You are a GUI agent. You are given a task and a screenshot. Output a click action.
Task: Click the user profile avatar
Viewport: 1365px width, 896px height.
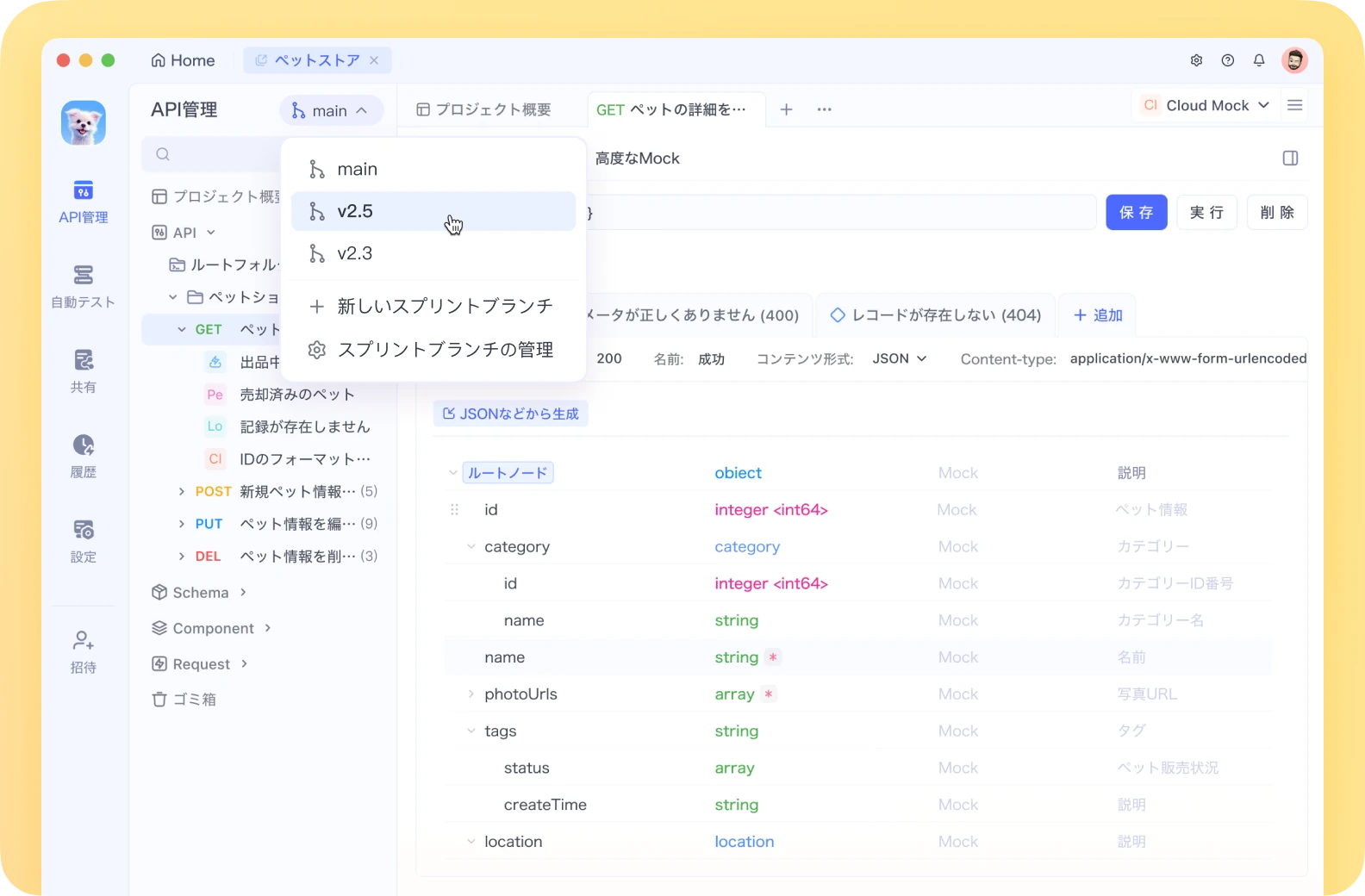coord(1294,60)
